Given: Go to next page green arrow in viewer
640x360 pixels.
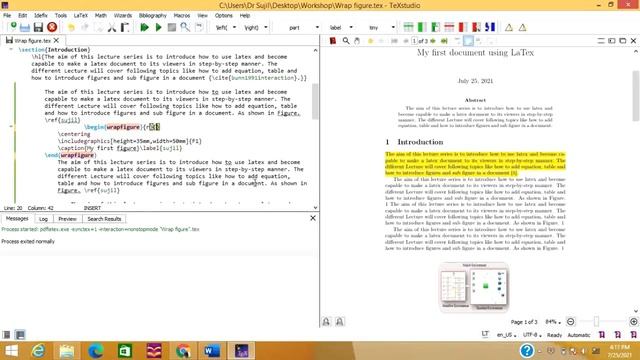Looking at the screenshot, I should coord(433,41).
